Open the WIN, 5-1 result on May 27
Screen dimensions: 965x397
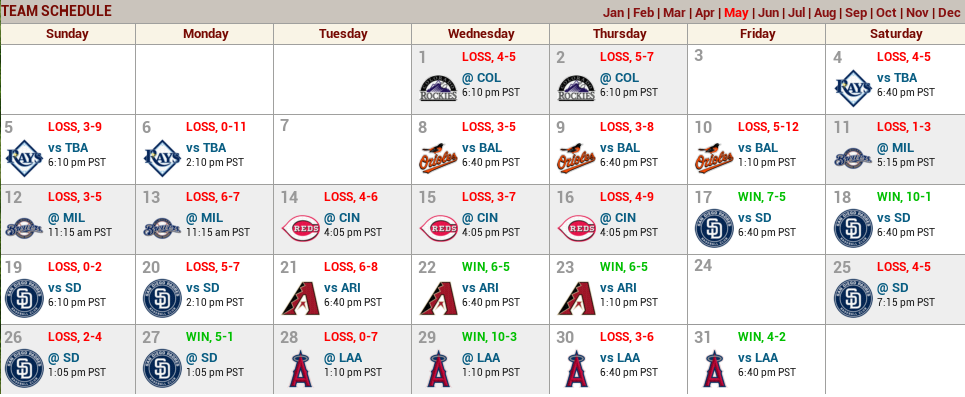click(x=210, y=337)
